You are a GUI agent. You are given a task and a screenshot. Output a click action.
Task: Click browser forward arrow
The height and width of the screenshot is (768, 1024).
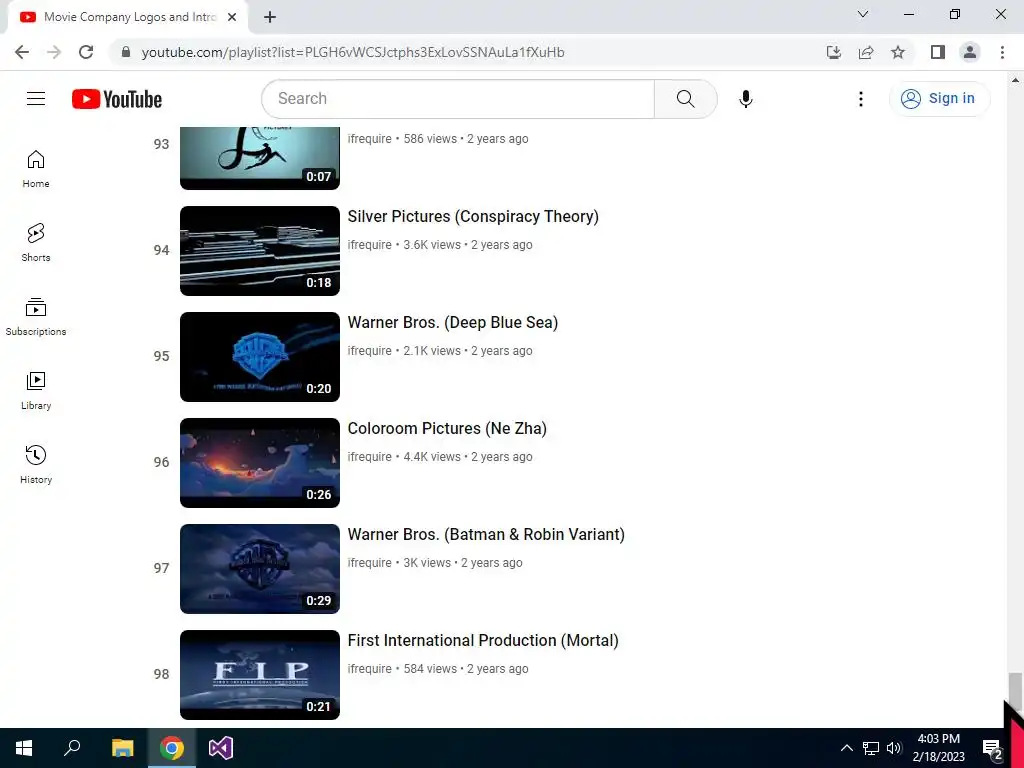54,52
